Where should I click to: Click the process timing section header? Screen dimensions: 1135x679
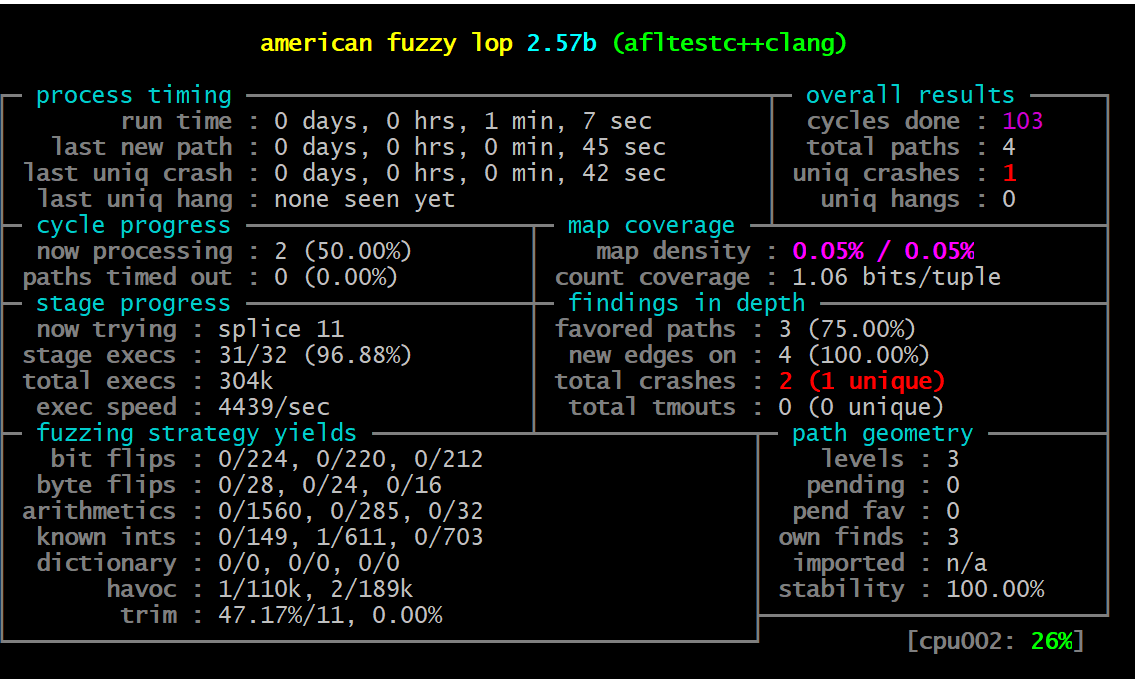[x=134, y=95]
